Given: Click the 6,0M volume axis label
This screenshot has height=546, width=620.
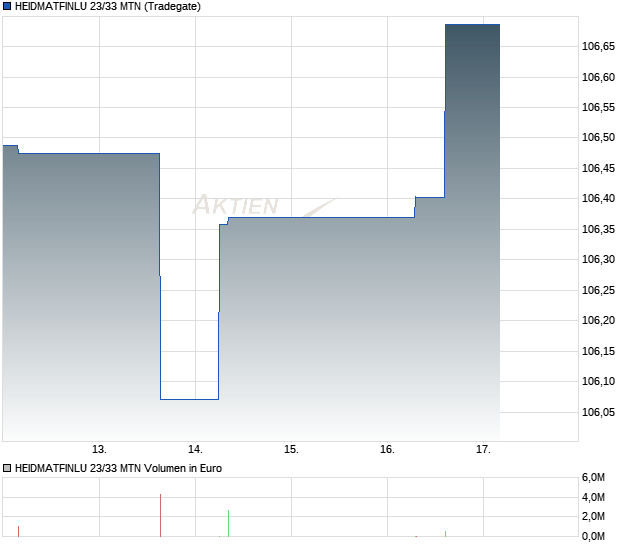Looking at the screenshot, I should (x=593, y=478).
